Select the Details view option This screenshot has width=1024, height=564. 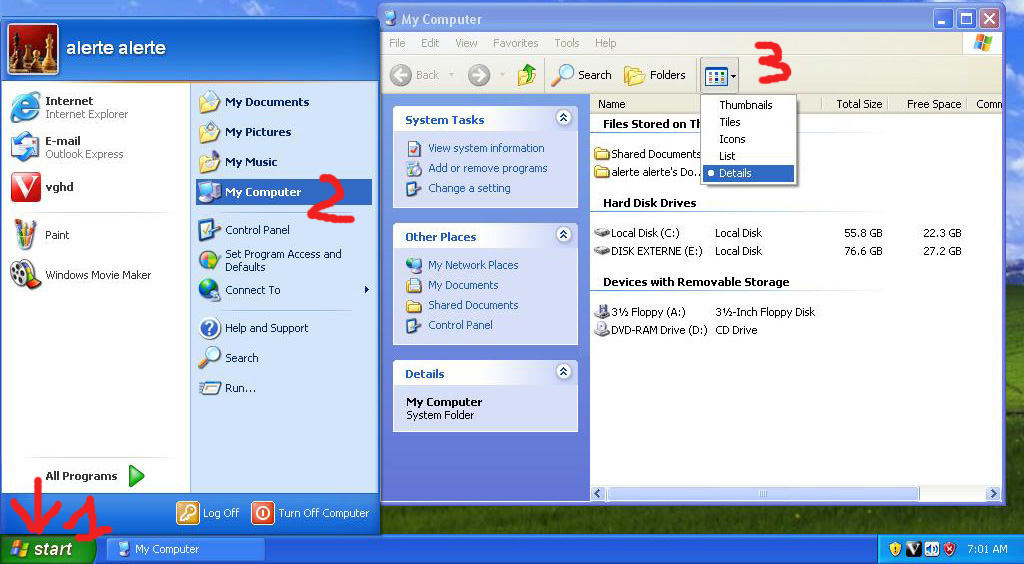tap(735, 173)
